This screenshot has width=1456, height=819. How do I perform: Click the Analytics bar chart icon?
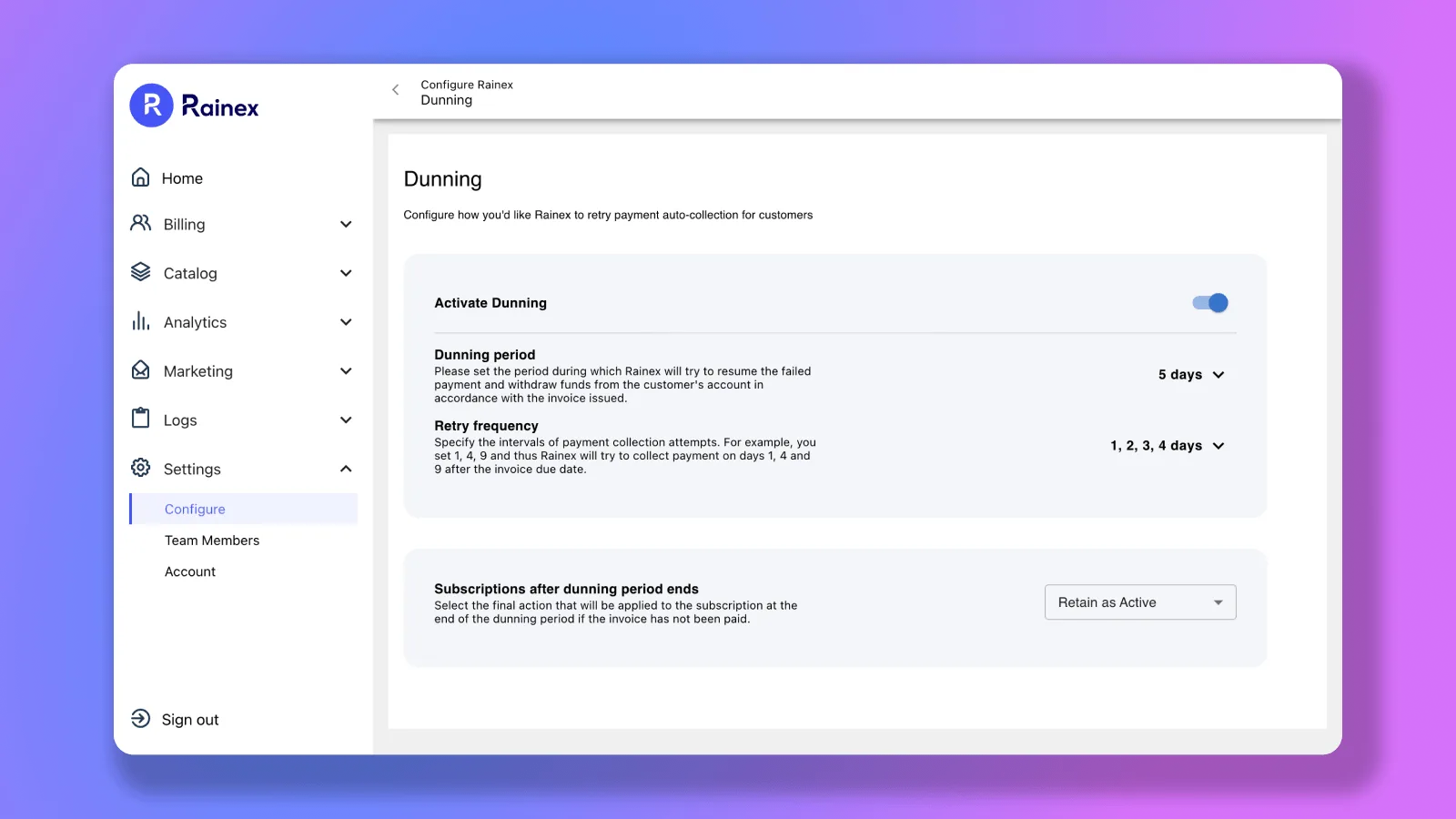point(140,321)
